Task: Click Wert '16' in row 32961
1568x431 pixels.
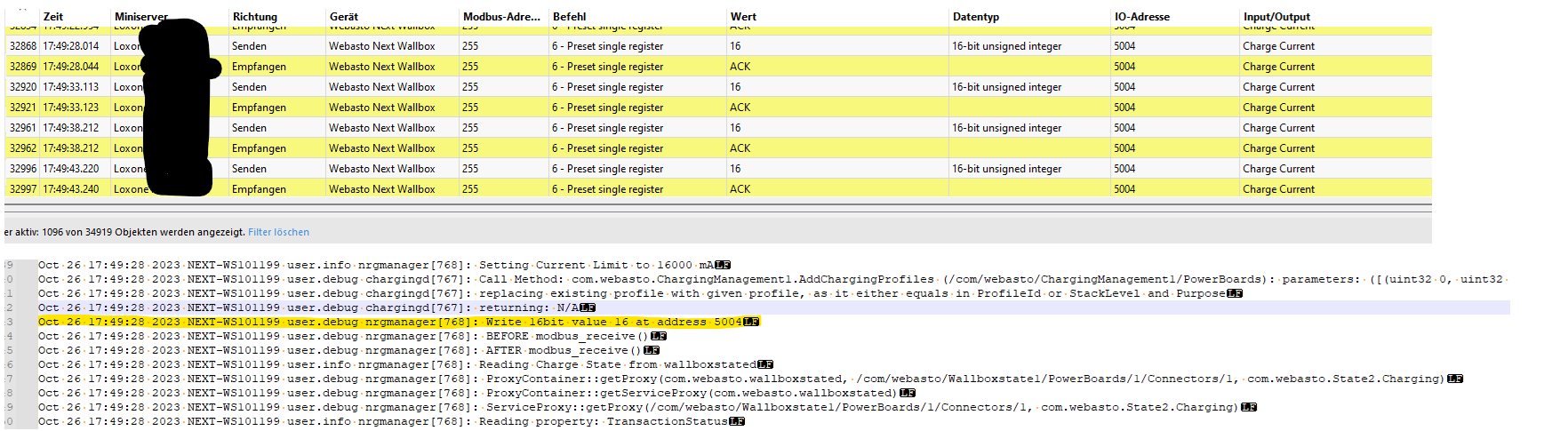Action: [735, 128]
